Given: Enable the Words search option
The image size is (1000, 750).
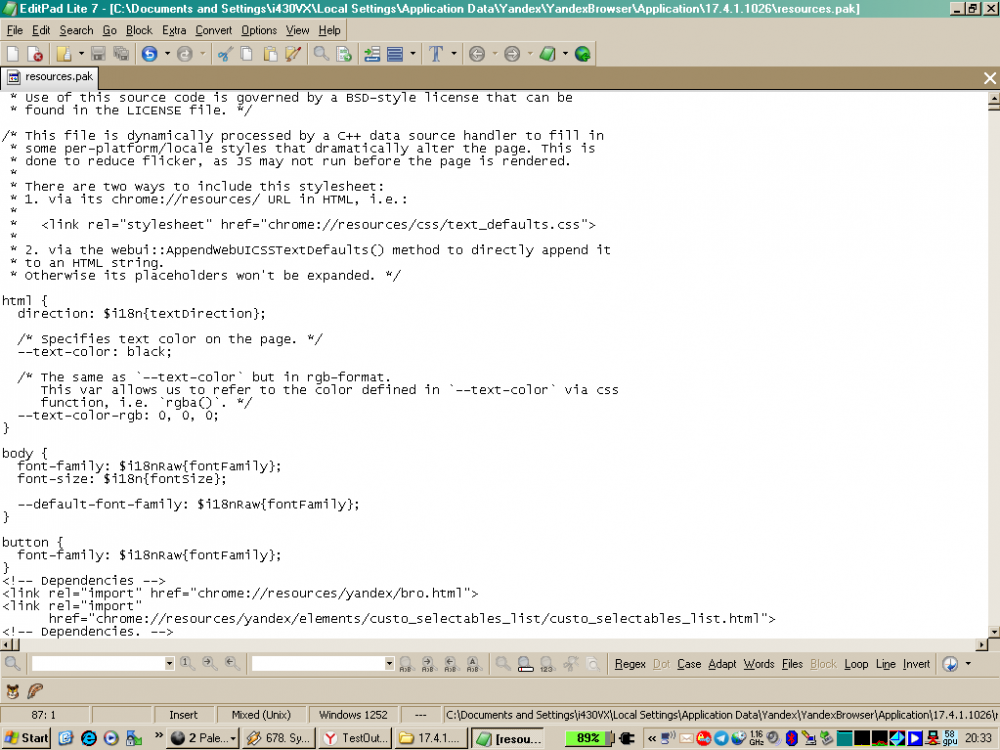Looking at the screenshot, I should [x=758, y=664].
